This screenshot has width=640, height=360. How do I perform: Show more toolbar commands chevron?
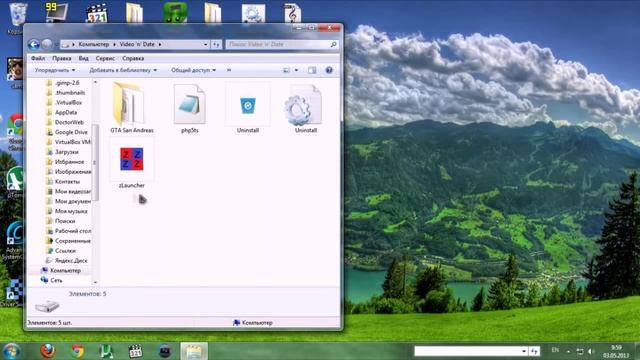(229, 70)
